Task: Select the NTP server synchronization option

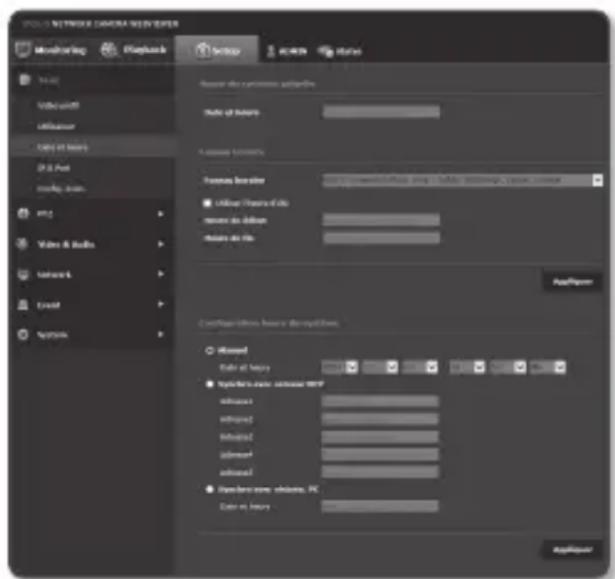Action: [x=206, y=383]
